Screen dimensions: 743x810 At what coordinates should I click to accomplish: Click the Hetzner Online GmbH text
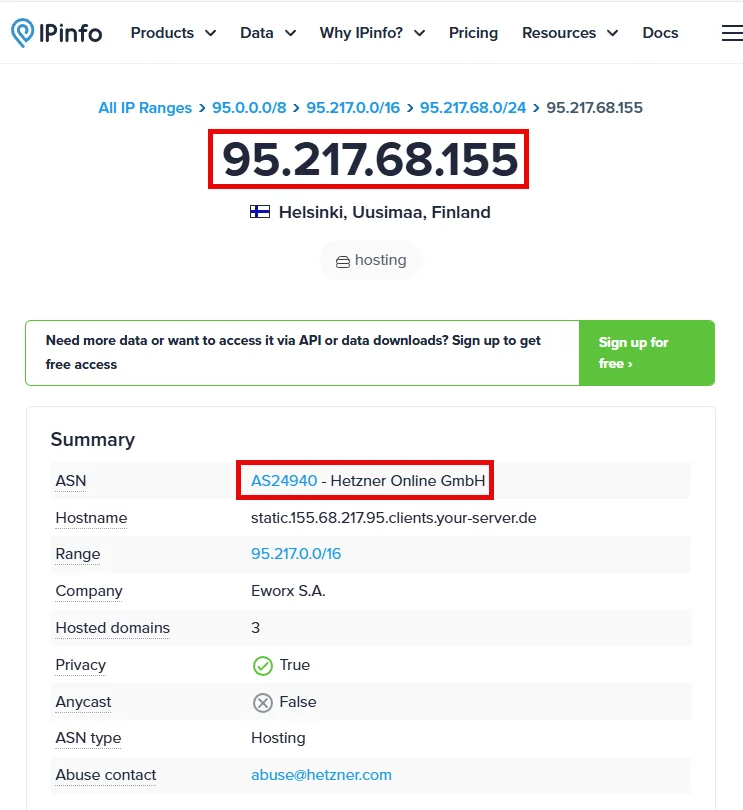(408, 480)
